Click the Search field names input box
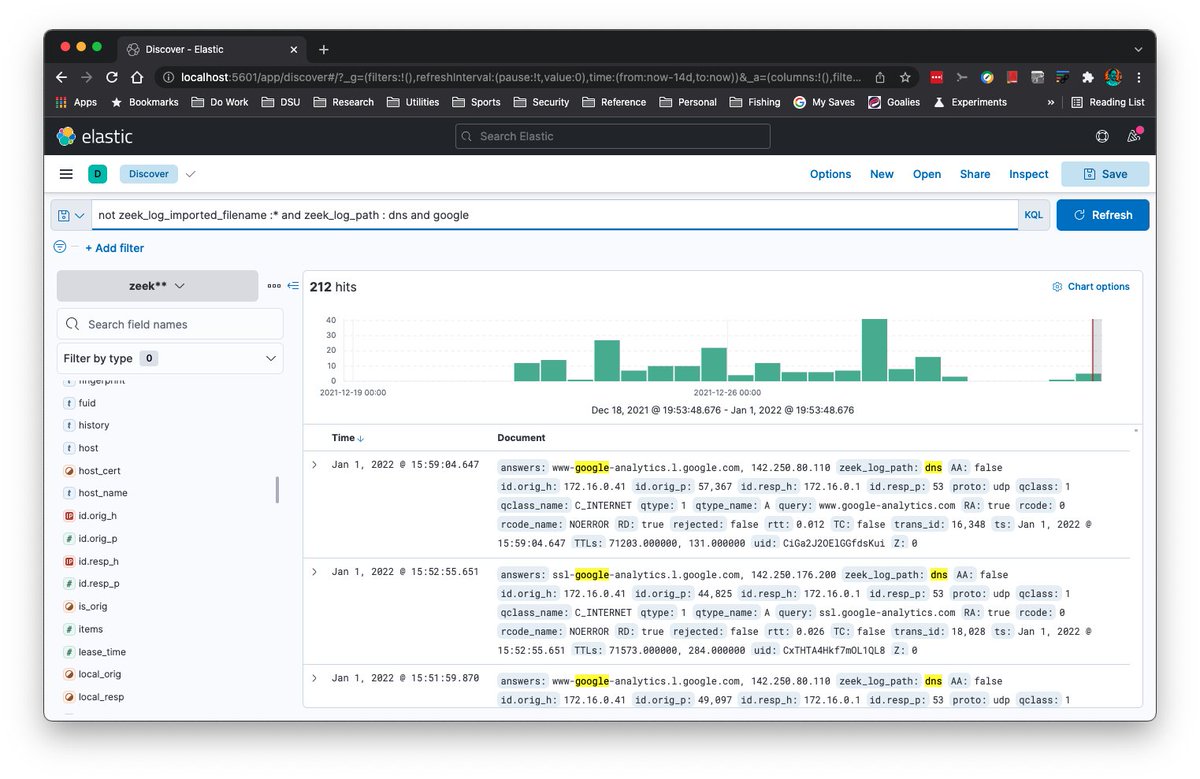 (170, 324)
